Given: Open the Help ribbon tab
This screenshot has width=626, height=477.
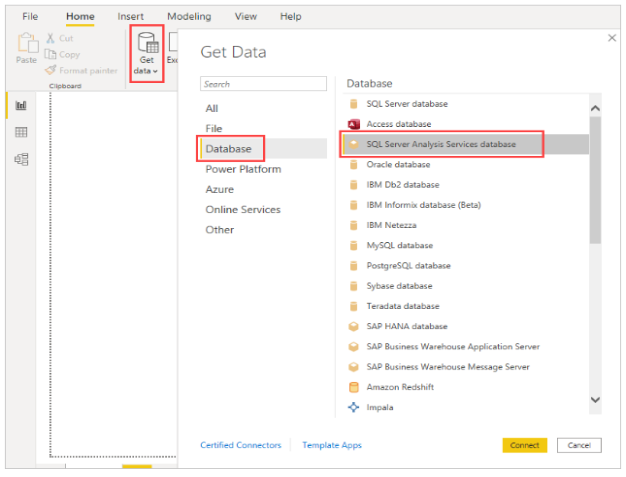Looking at the screenshot, I should [x=291, y=16].
